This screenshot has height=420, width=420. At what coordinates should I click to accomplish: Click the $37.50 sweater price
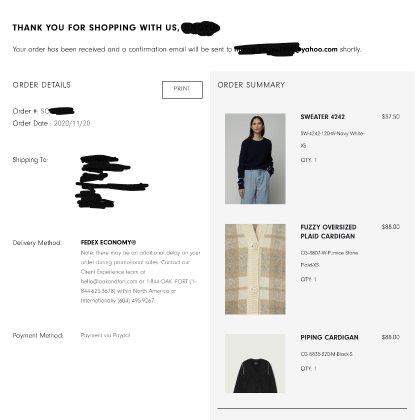(391, 117)
